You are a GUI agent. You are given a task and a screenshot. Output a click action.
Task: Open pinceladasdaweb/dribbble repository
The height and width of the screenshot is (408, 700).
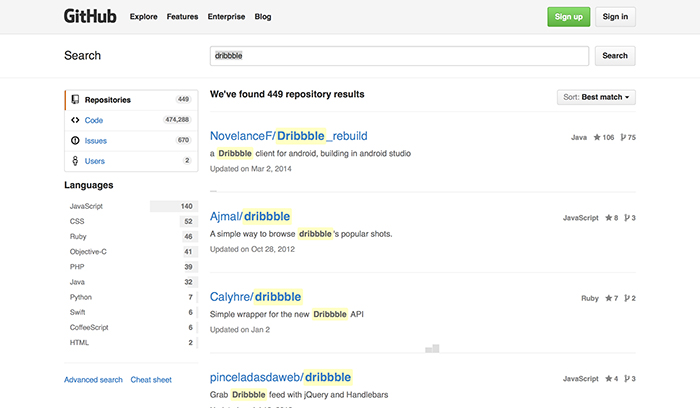(281, 377)
